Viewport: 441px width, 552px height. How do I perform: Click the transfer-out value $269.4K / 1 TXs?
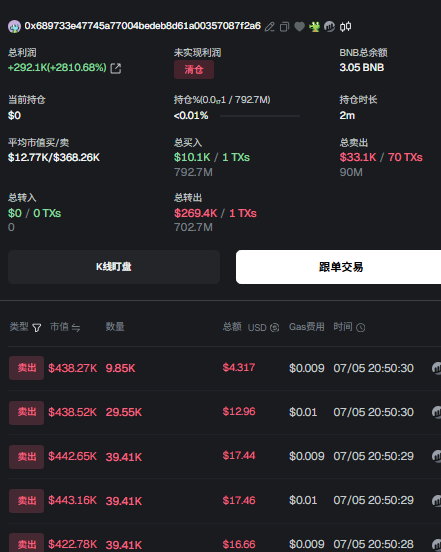(x=215, y=213)
